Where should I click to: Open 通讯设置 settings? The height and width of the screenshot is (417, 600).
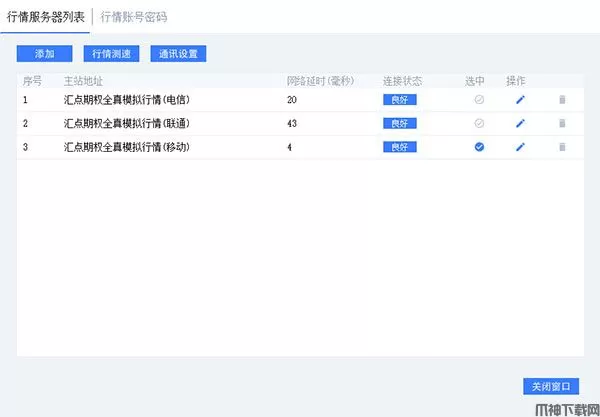point(178,54)
